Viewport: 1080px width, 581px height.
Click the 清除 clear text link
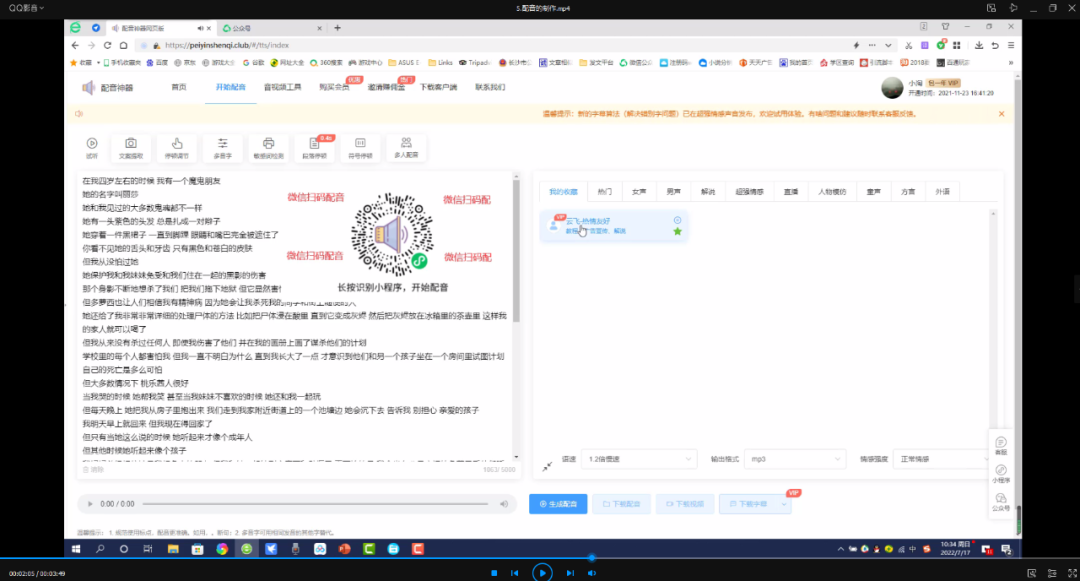[x=93, y=469]
